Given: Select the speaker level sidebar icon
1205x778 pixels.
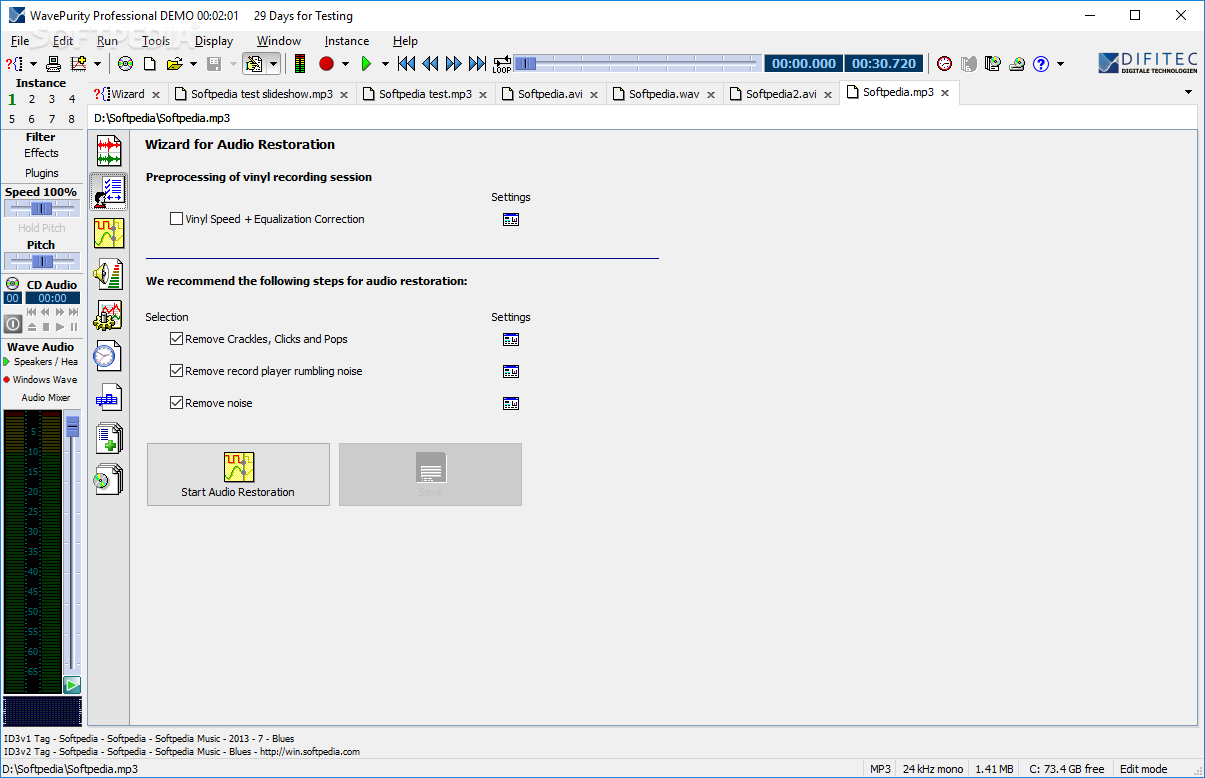Looking at the screenshot, I should click(108, 274).
